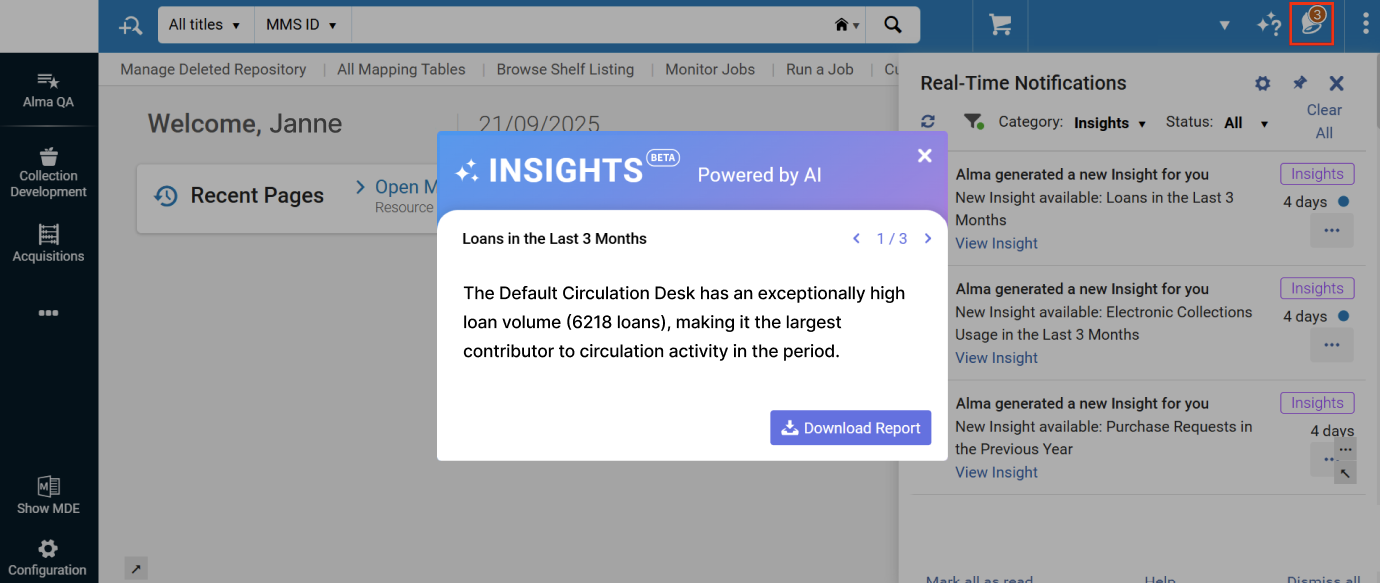Close the Insights popup dialog
This screenshot has width=1380, height=583.
pos(924,155)
